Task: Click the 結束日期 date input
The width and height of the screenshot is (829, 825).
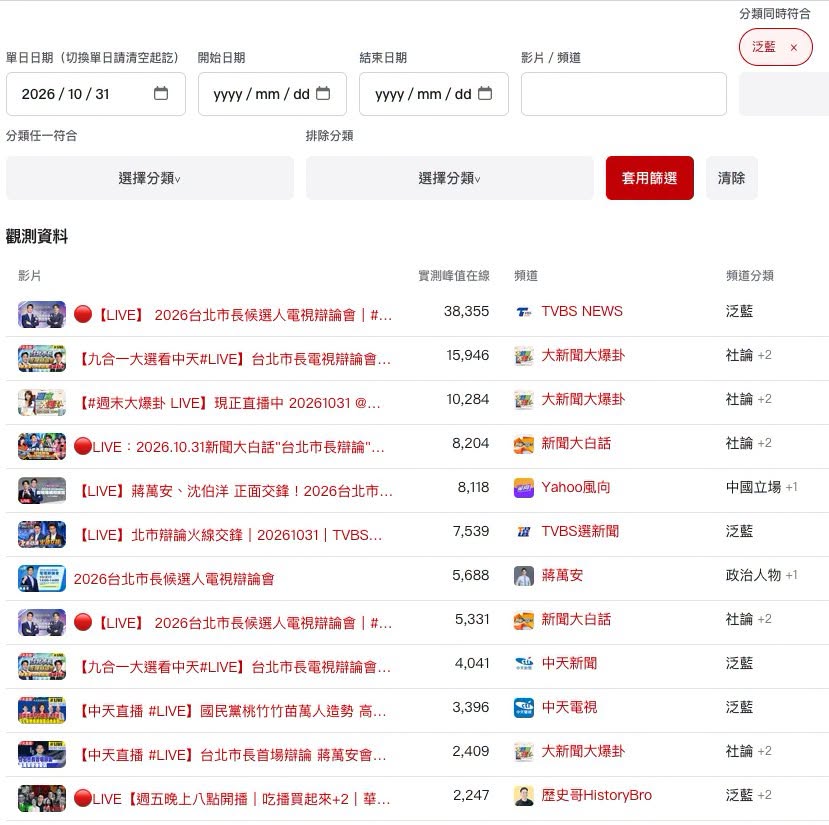Action: tap(434, 94)
